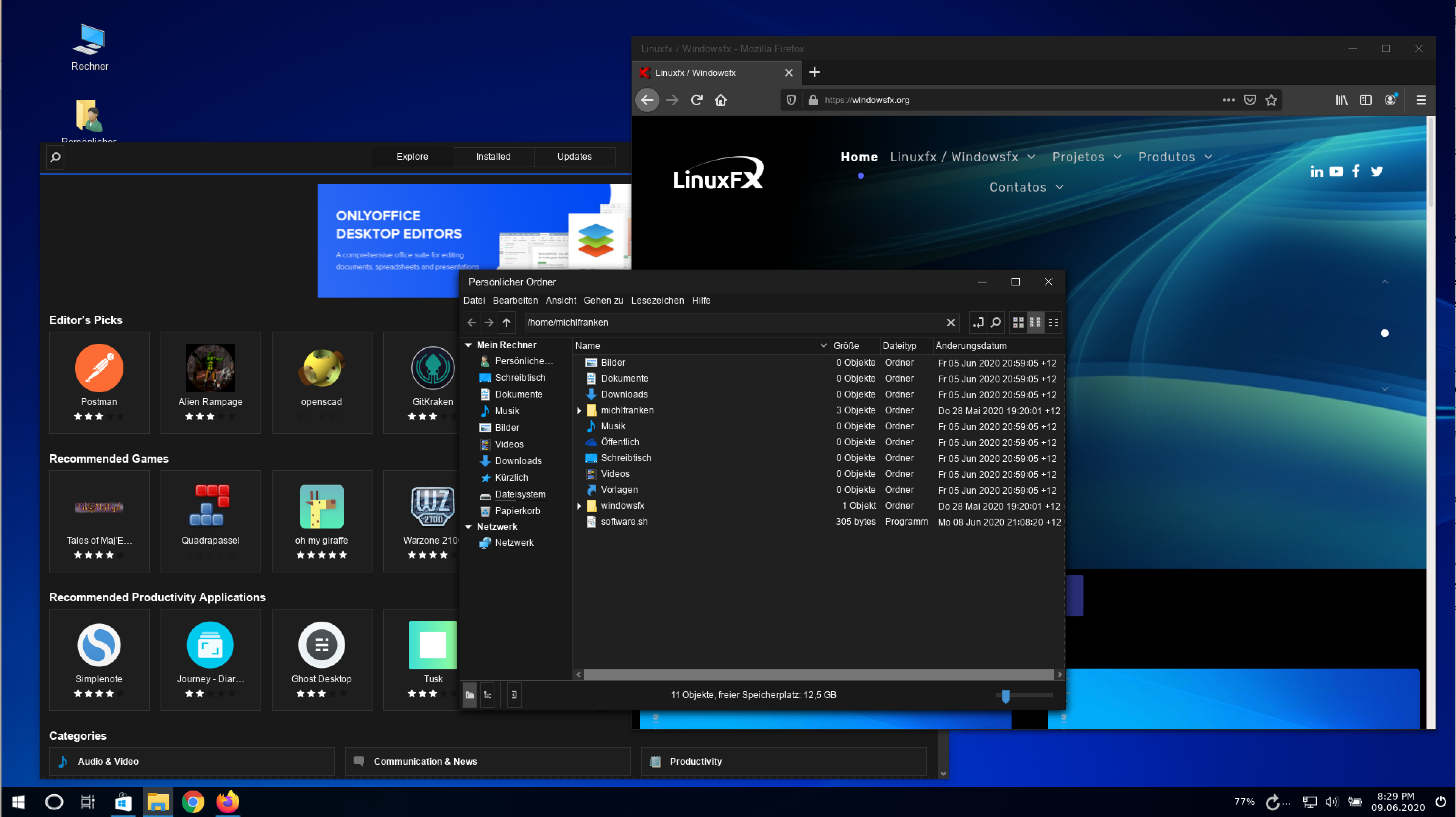1456x817 pixels.
Task: Expand the michlfranken folder
Action: click(579, 410)
